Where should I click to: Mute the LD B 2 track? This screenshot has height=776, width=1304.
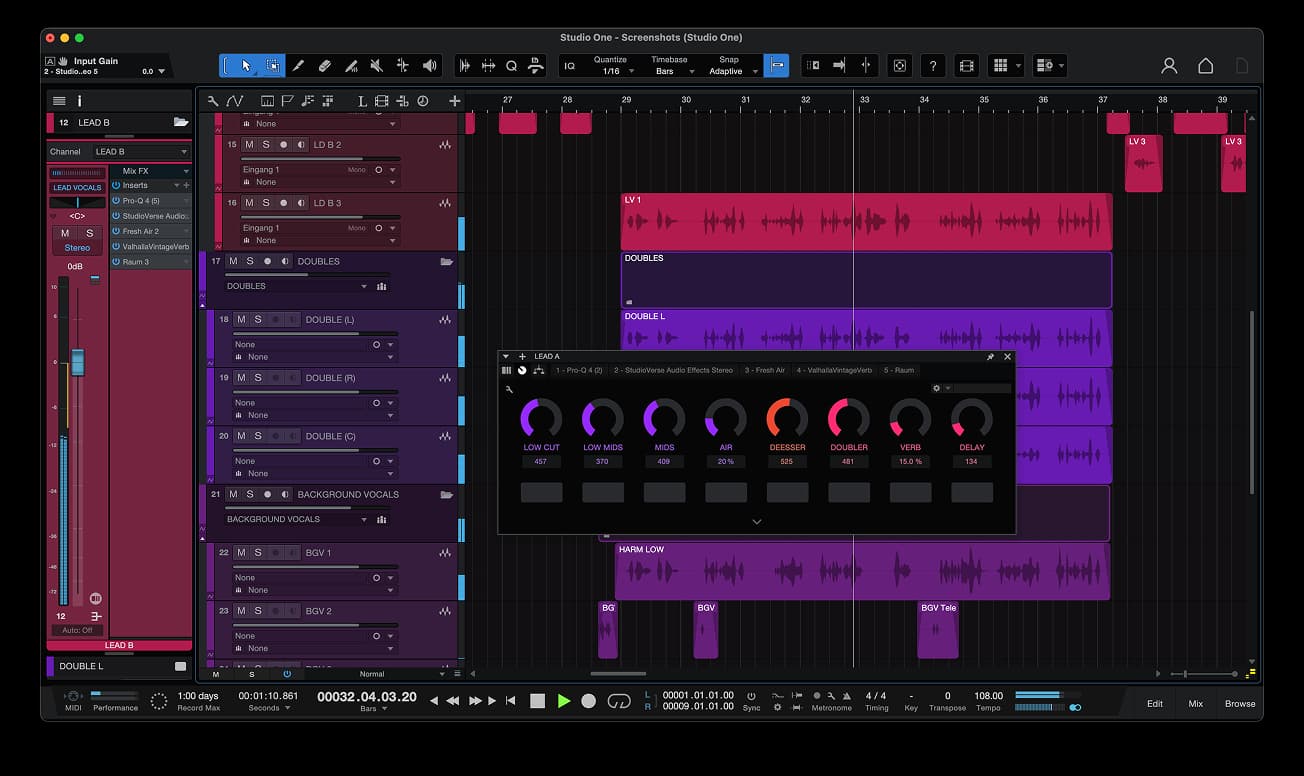point(250,145)
